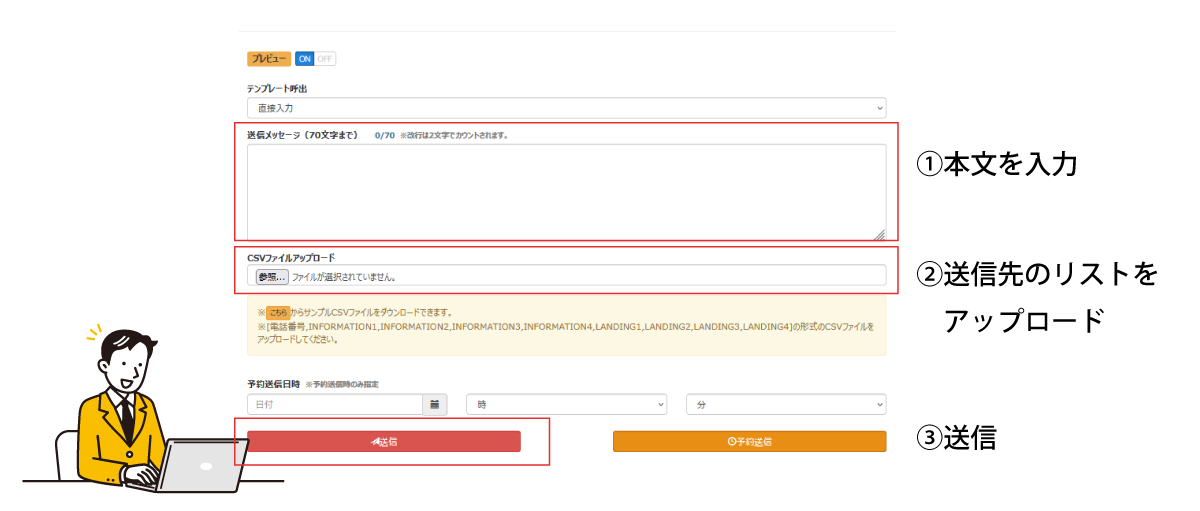Open the calendar date picker icon
The height and width of the screenshot is (511, 1200).
435,404
